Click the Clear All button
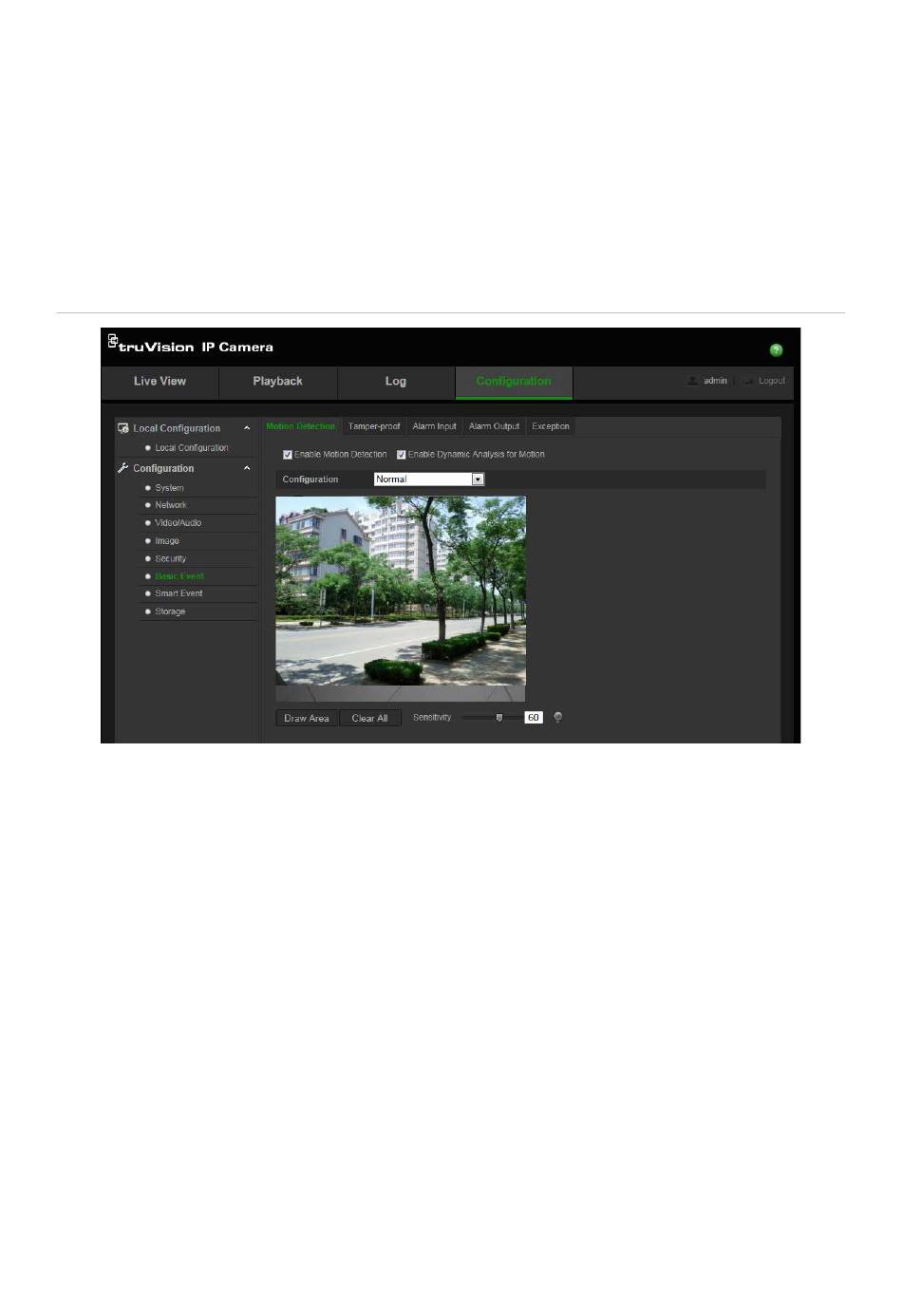The image size is (902, 1316). click(369, 719)
